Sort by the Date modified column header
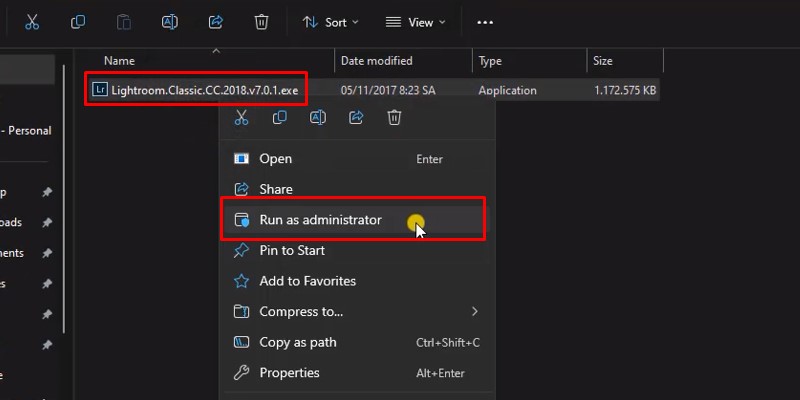 tap(377, 61)
